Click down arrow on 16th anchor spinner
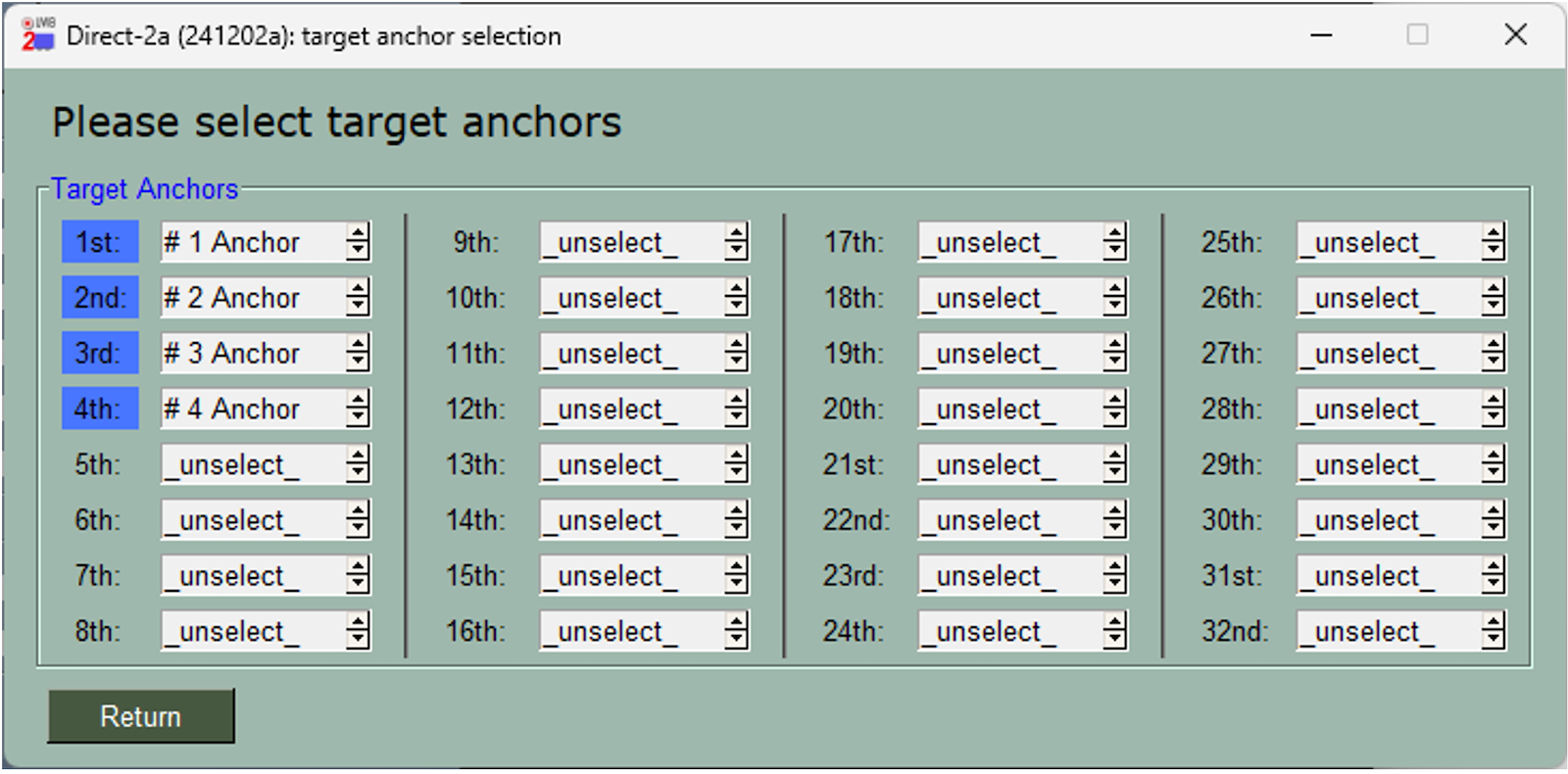The height and width of the screenshot is (774, 1568). coord(737,641)
